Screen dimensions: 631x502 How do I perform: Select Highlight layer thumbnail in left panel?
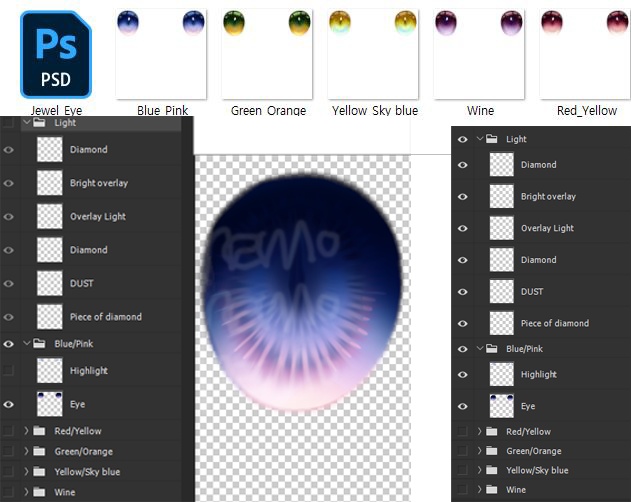click(x=50, y=370)
